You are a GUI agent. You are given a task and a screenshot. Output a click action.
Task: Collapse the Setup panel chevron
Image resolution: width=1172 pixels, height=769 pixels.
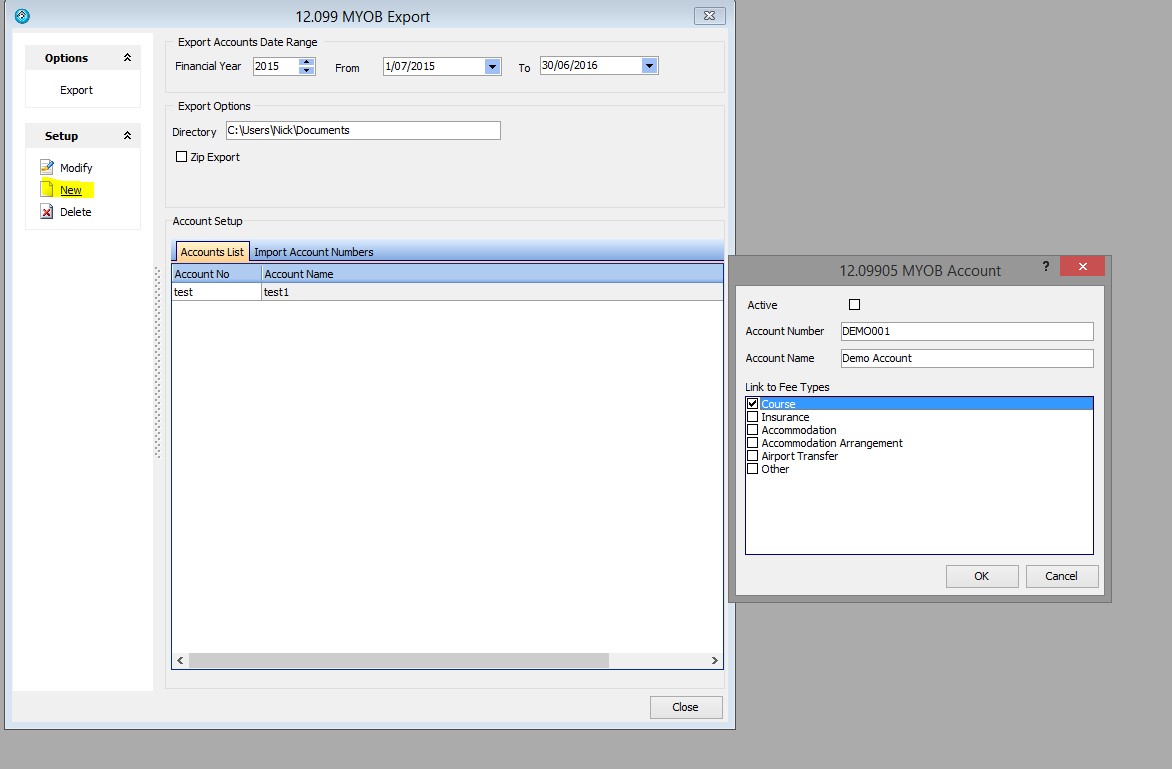(127, 136)
